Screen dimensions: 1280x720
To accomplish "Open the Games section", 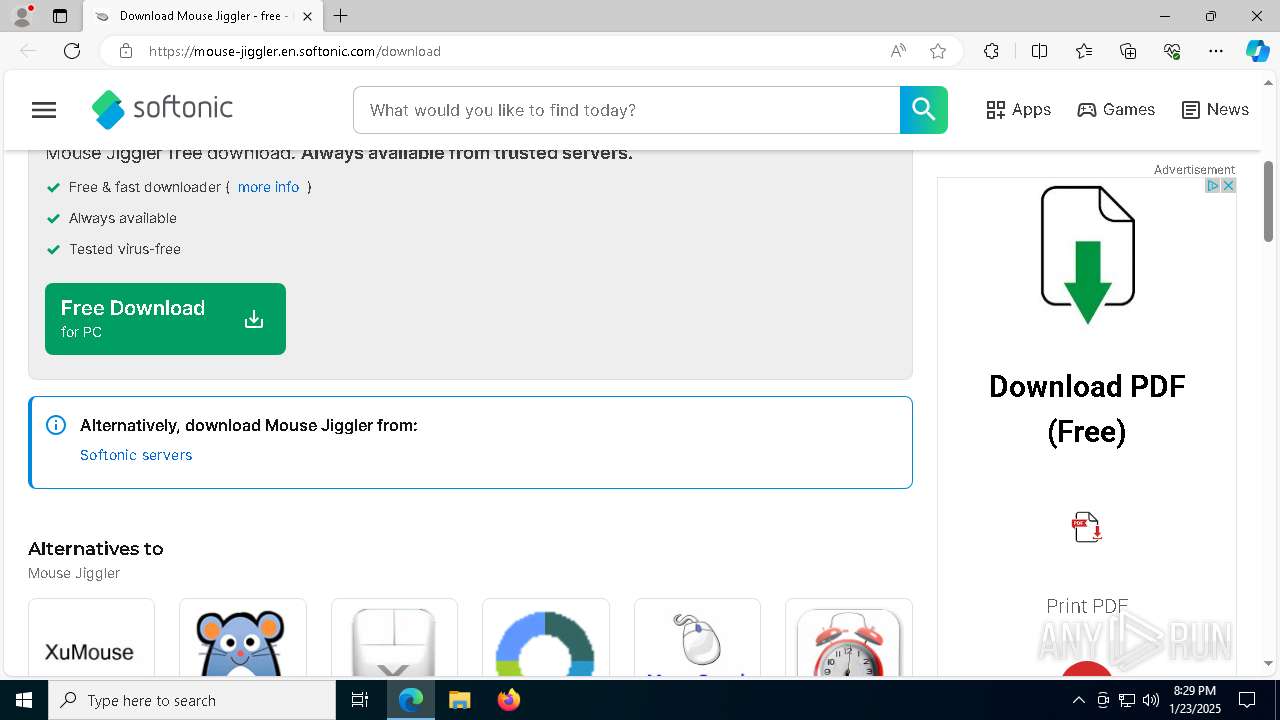I will click(x=1116, y=110).
